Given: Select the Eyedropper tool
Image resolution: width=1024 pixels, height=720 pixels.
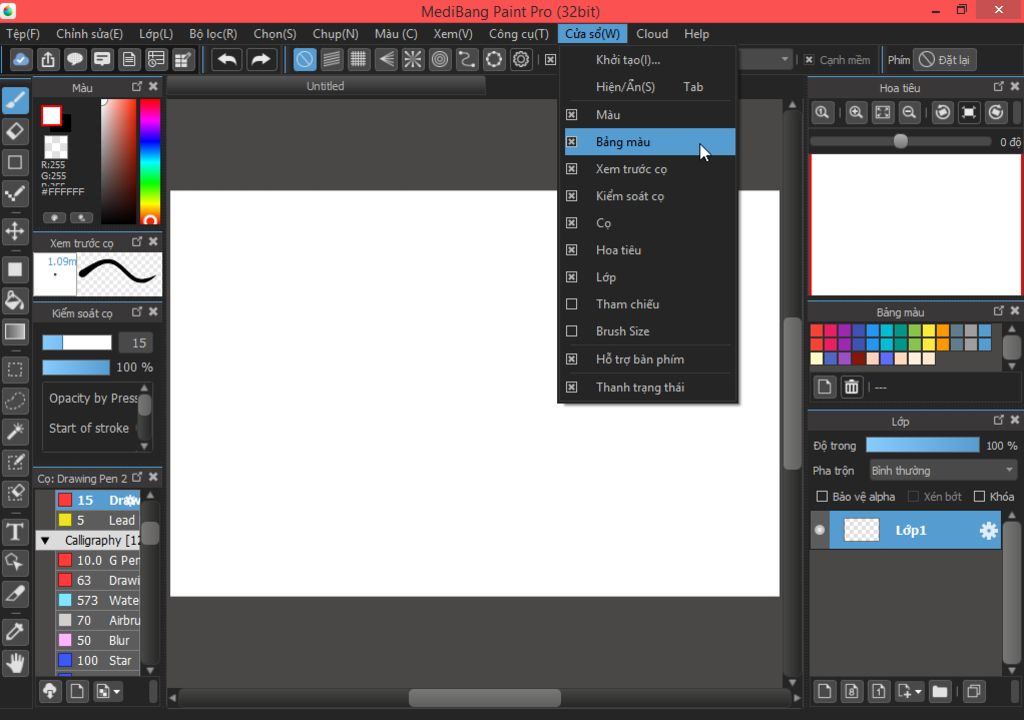Looking at the screenshot, I should click(15, 631).
